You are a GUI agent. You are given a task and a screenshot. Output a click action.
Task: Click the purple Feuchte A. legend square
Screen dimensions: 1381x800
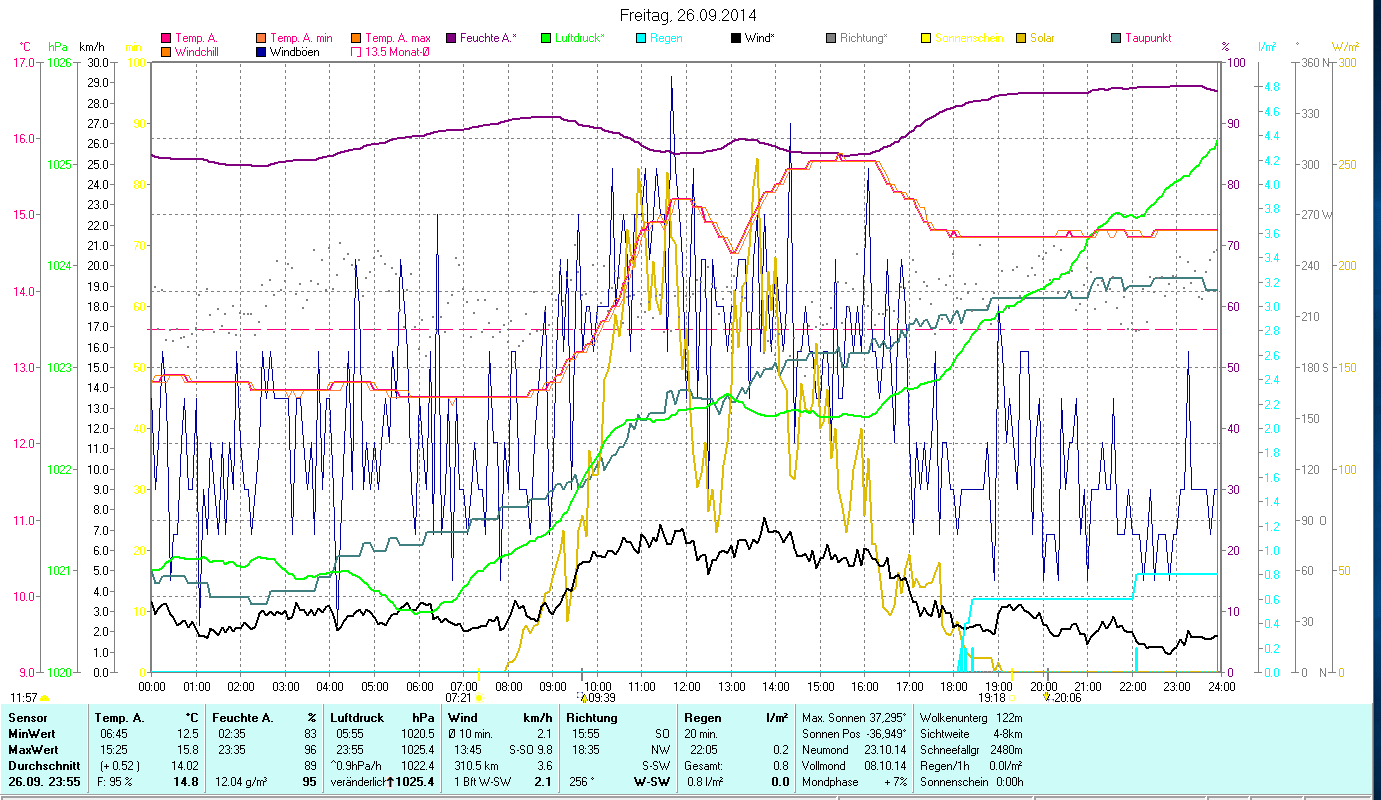click(x=450, y=39)
